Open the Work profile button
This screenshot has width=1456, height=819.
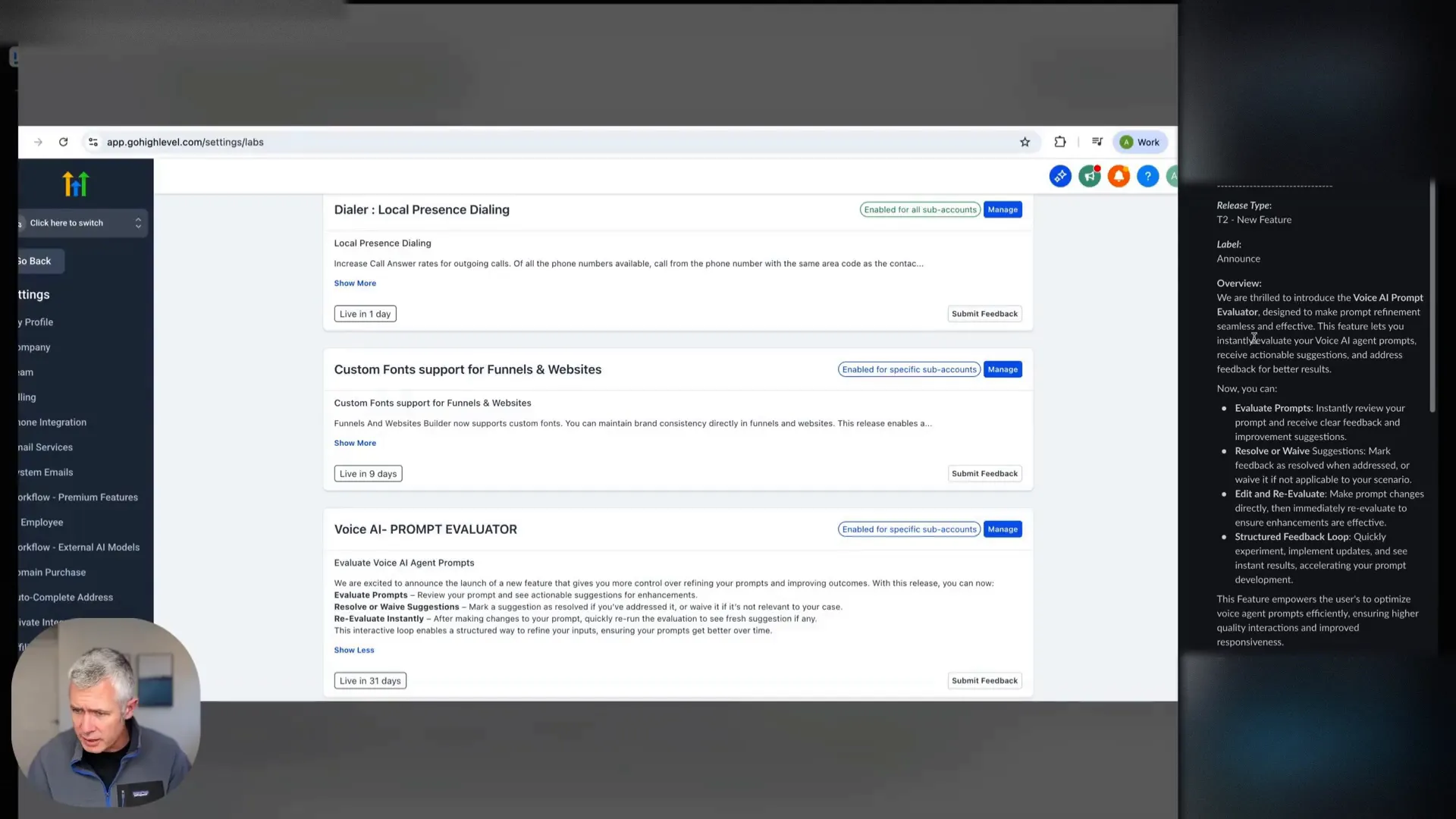1140,142
